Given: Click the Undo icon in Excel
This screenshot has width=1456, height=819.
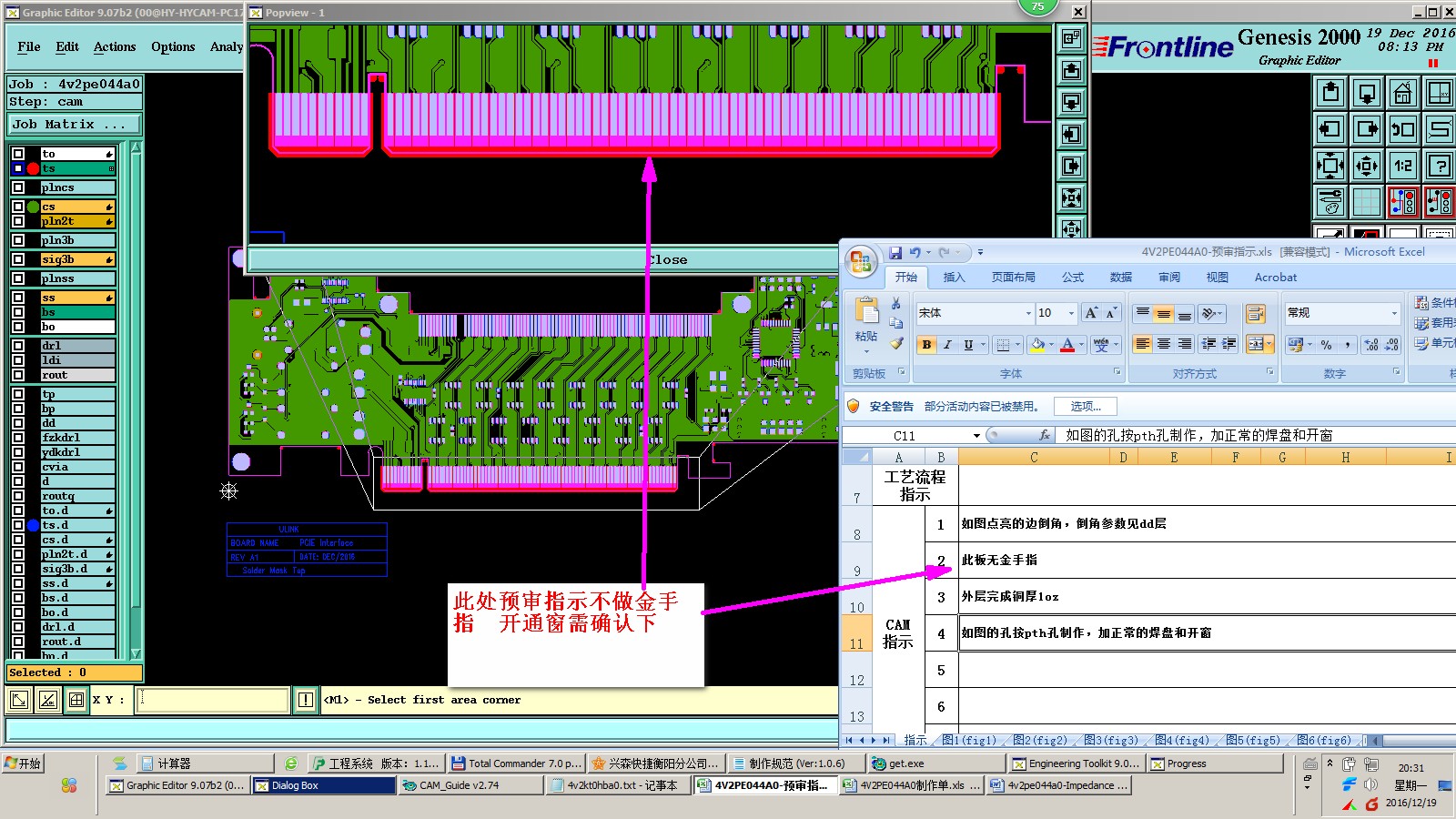Looking at the screenshot, I should coord(915,253).
